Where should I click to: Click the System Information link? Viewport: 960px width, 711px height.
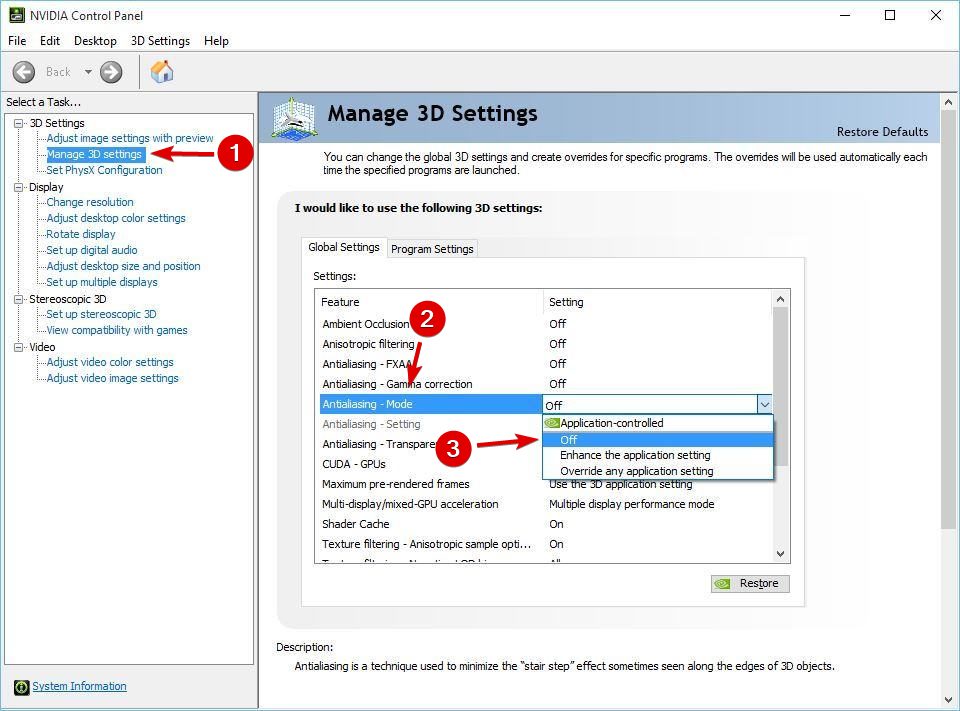coord(80,687)
